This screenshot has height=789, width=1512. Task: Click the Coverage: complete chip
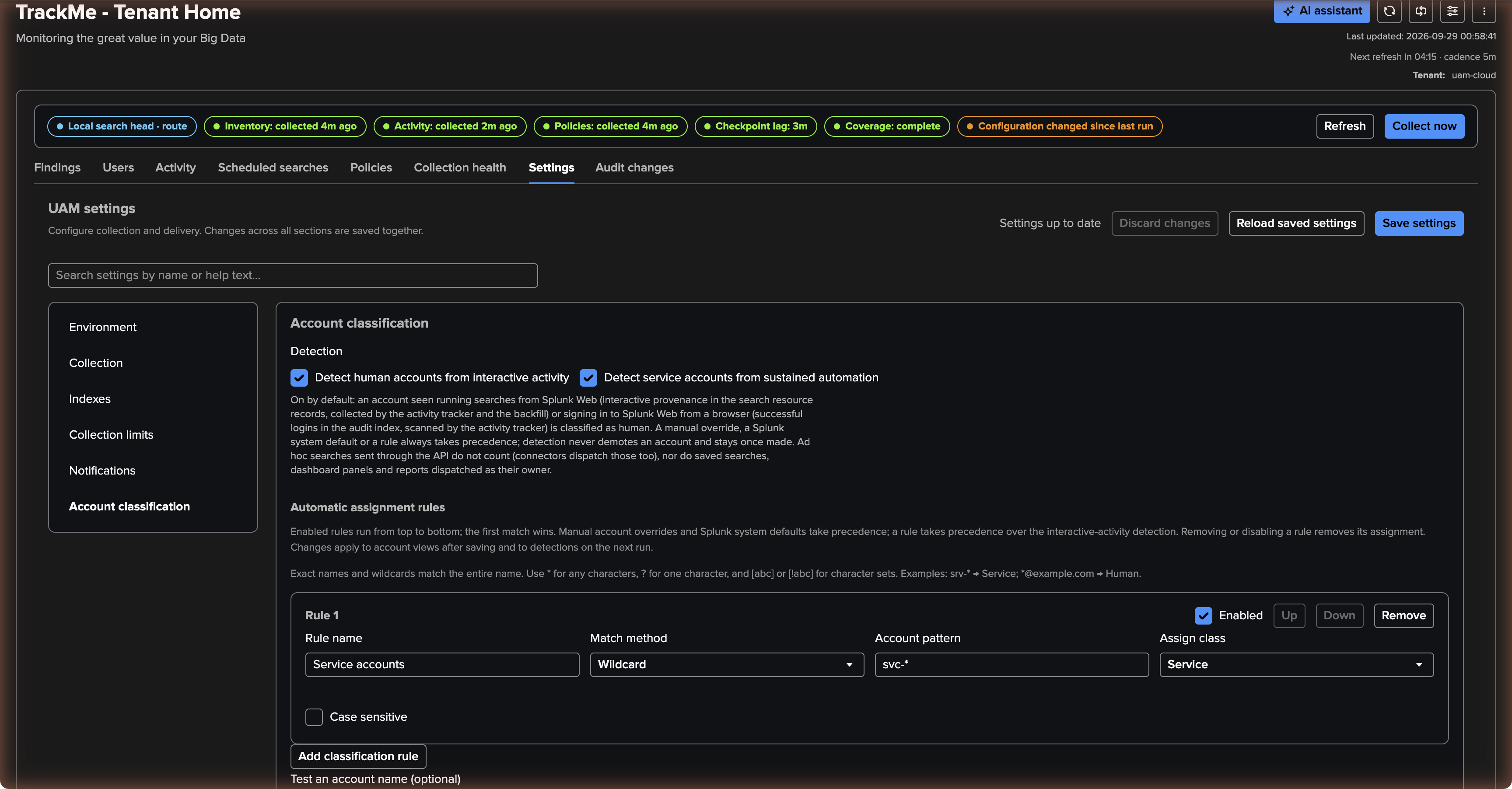pos(887,126)
